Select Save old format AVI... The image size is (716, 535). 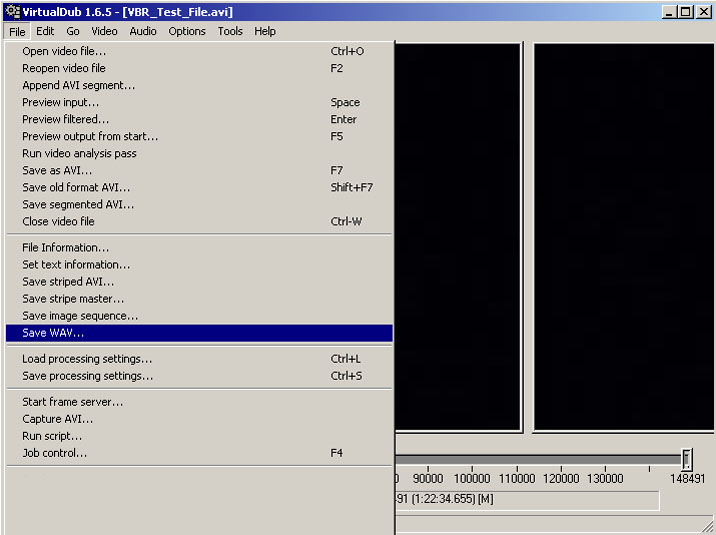point(199,188)
